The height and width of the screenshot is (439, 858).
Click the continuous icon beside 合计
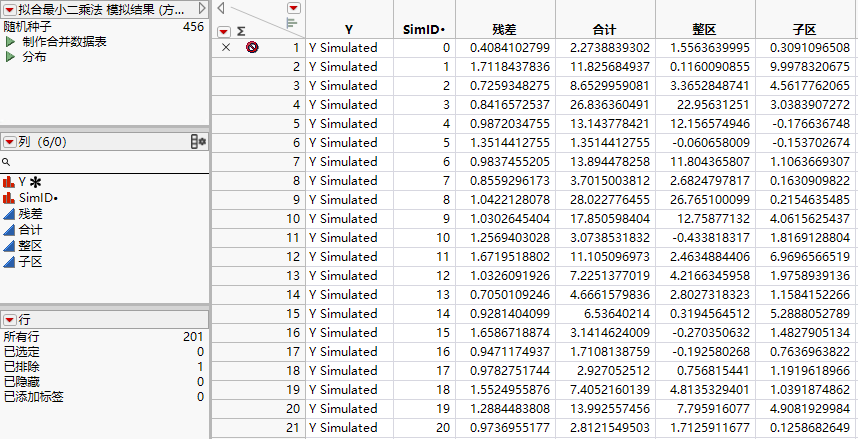(9, 230)
